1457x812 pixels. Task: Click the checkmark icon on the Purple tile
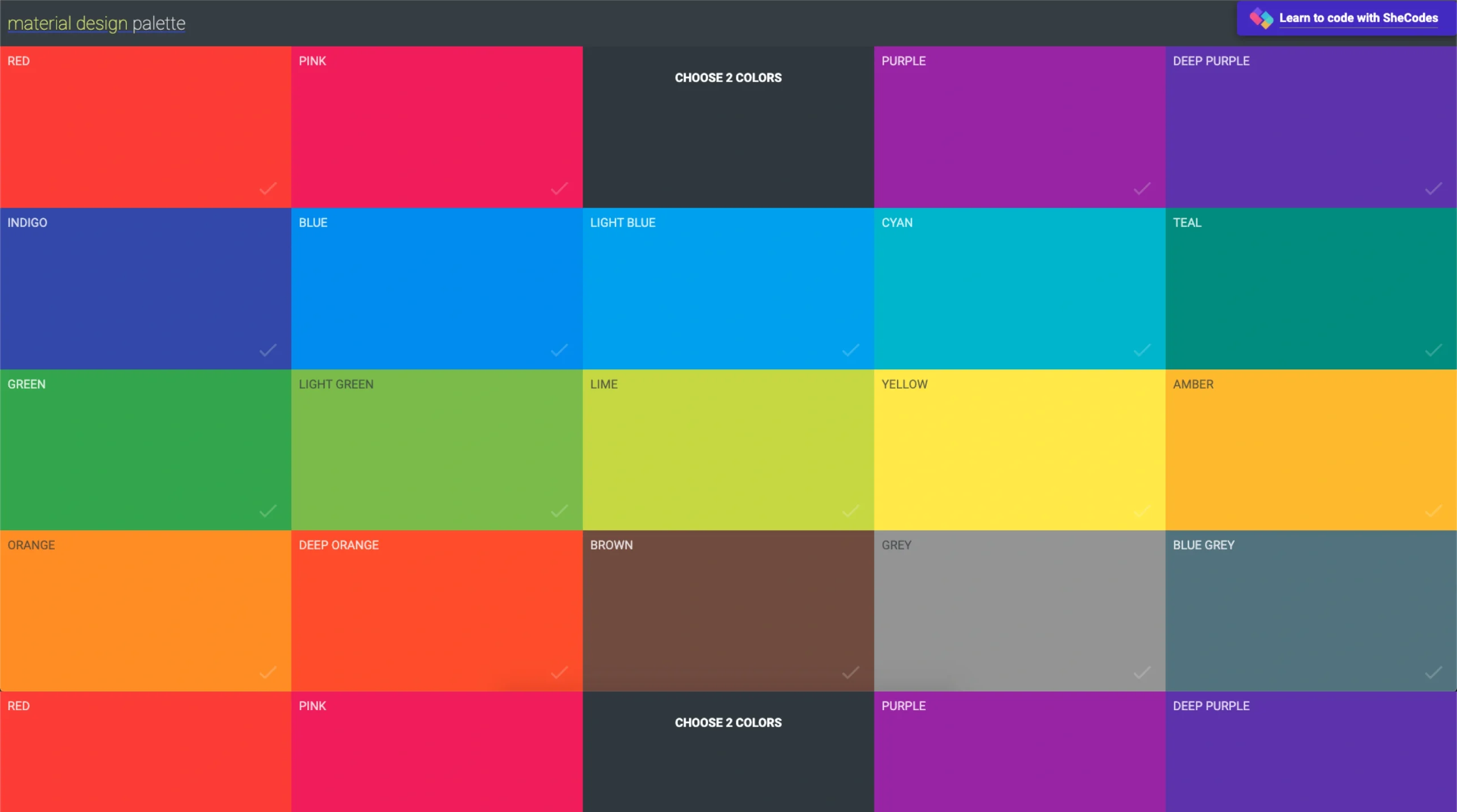click(x=1142, y=188)
